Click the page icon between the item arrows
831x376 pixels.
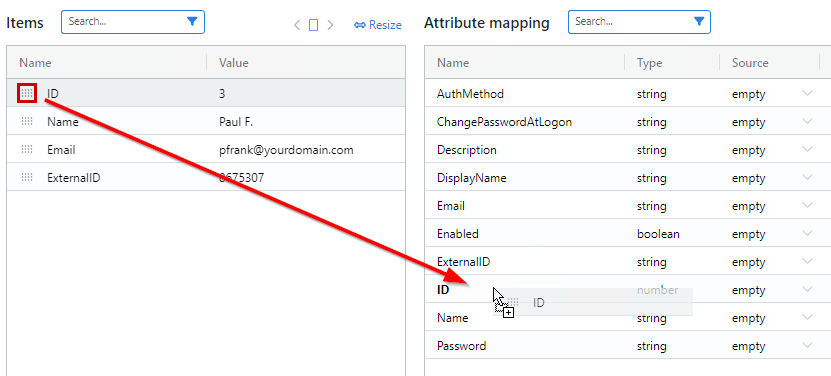click(314, 25)
